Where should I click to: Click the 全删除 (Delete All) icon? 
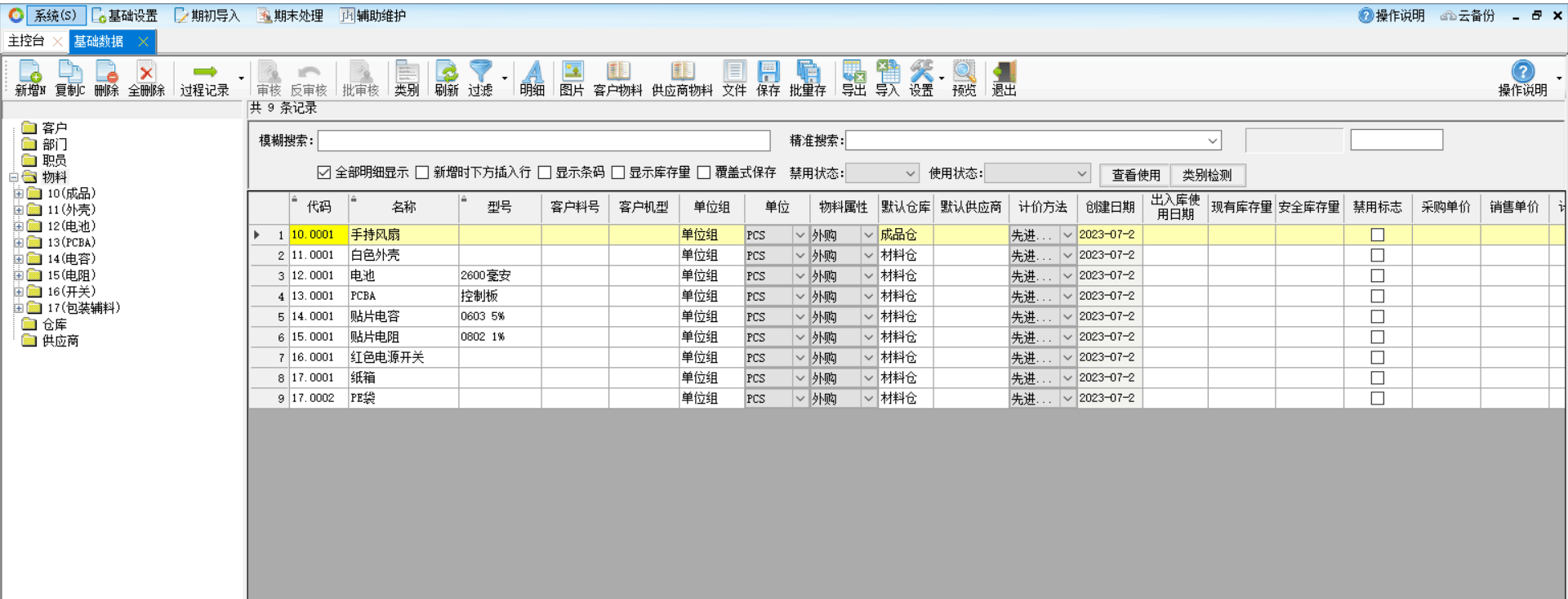(x=146, y=78)
